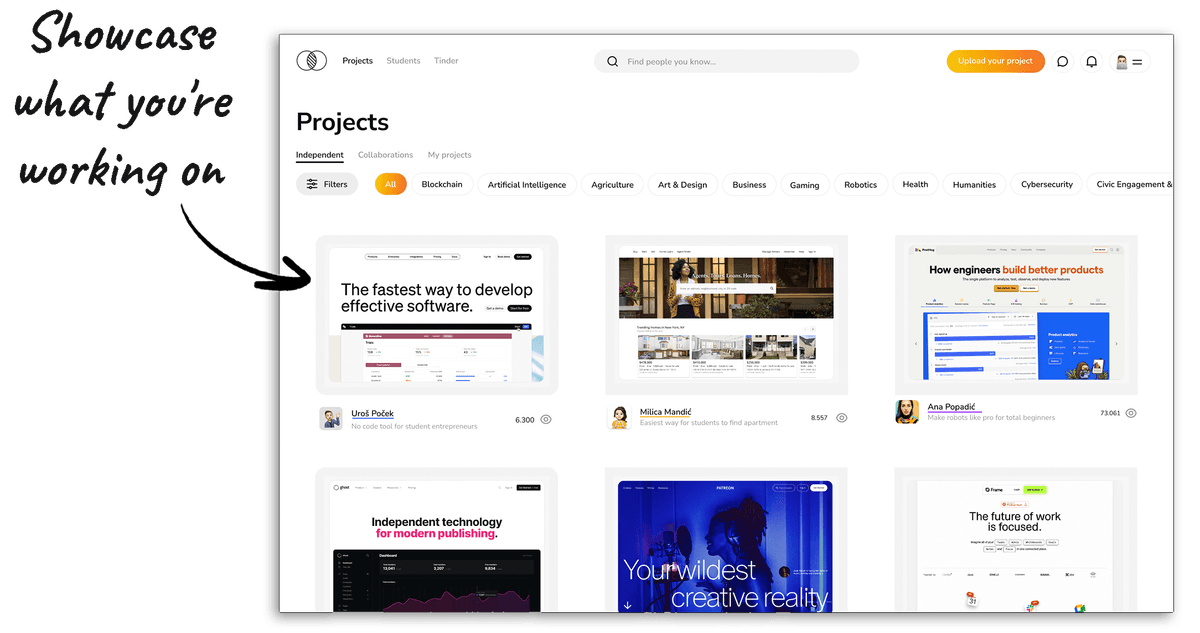This screenshot has height=633, width=1200.
Task: Open the chat messages icon
Action: (x=1062, y=61)
